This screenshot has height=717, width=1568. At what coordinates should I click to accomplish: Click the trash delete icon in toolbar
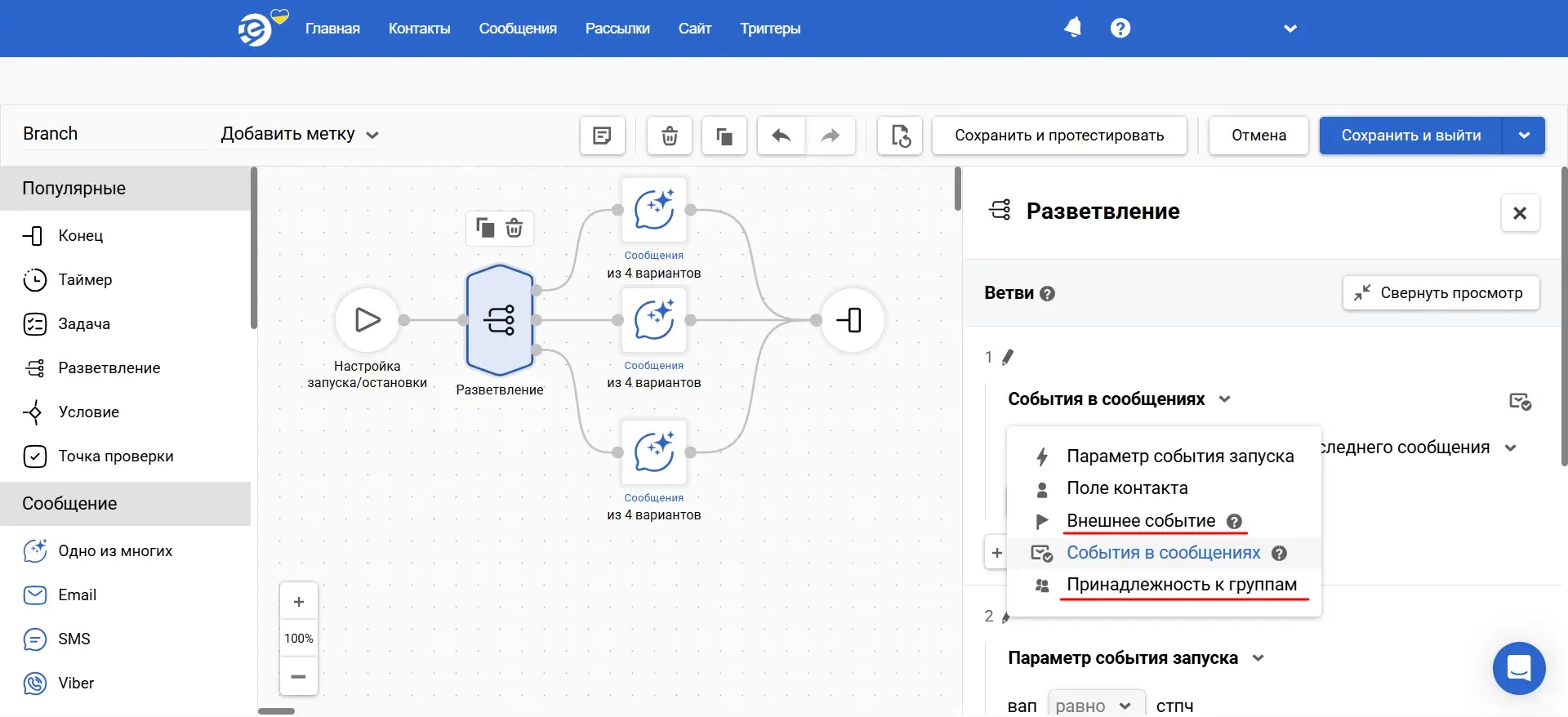[669, 136]
